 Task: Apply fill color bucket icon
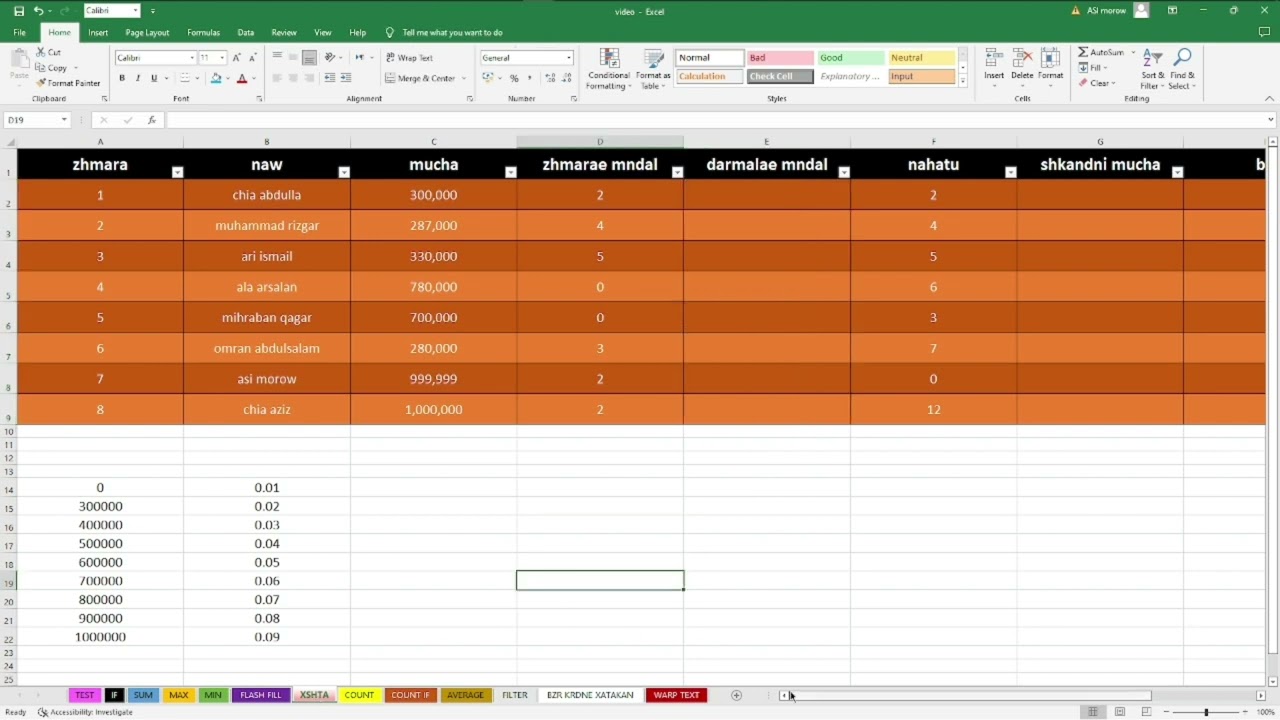[215, 78]
